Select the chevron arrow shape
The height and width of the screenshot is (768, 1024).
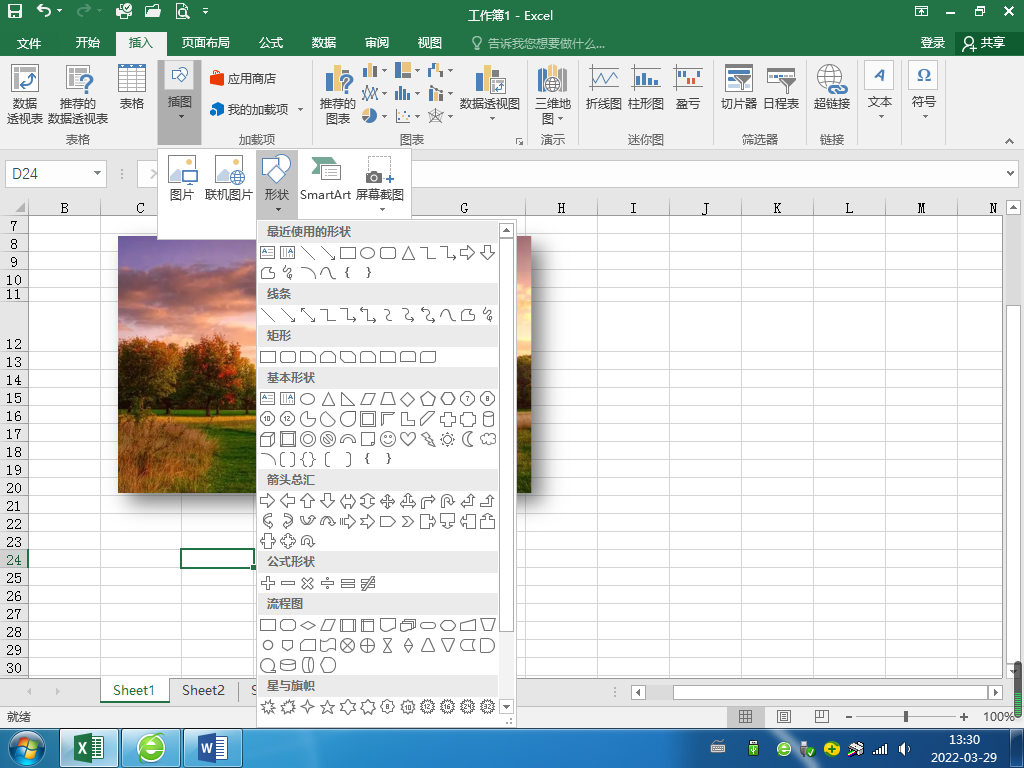(x=408, y=521)
